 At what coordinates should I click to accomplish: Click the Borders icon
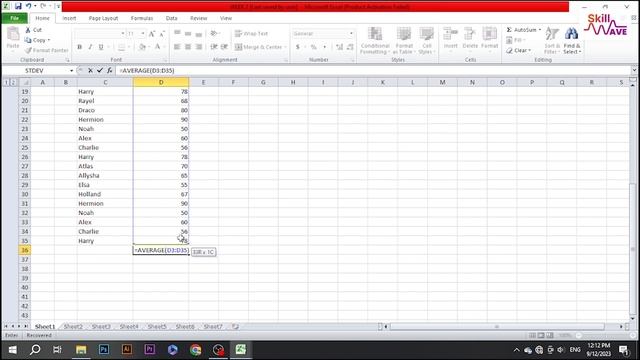tap(121, 47)
